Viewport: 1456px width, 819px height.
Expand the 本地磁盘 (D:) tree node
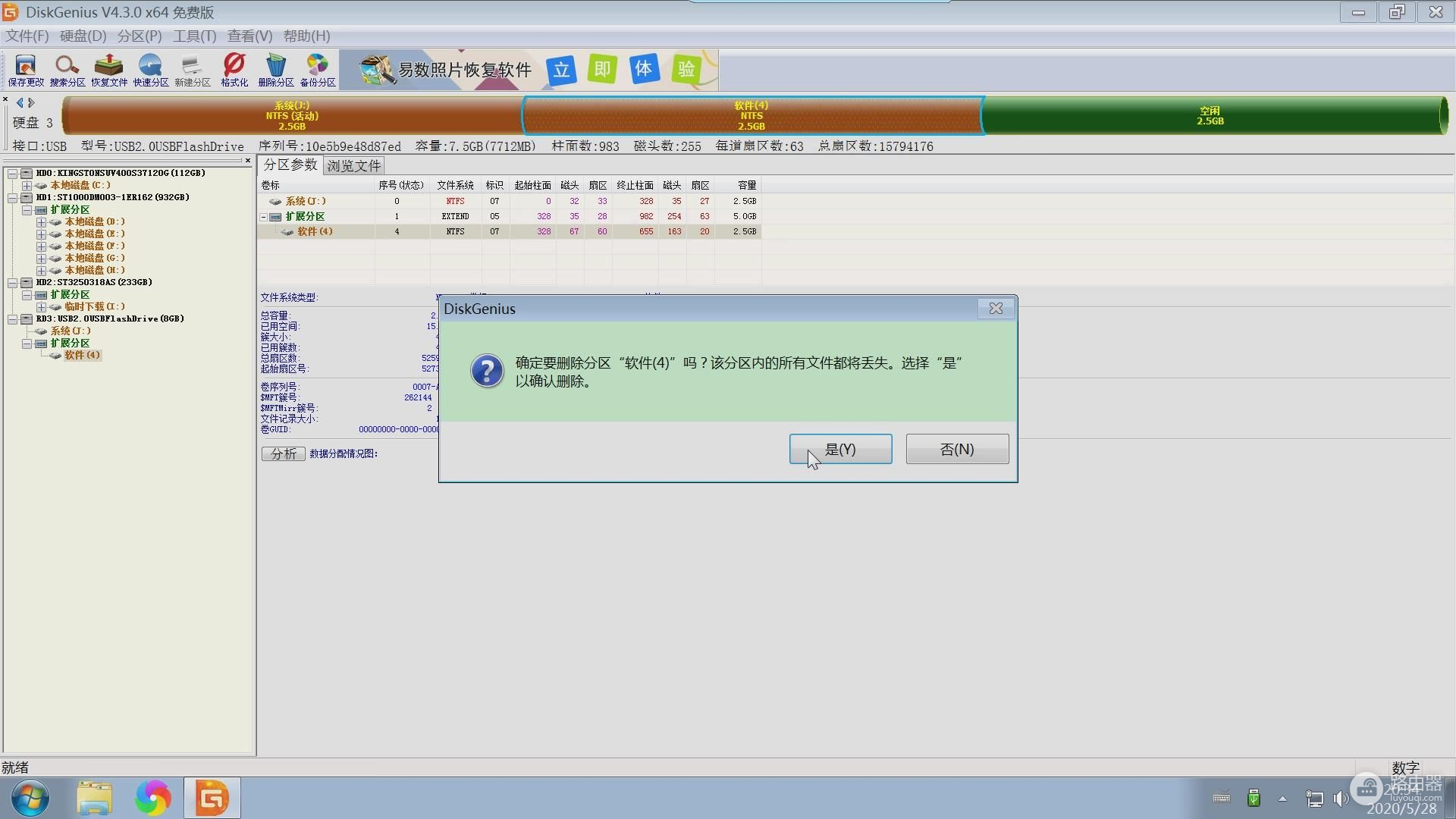click(x=41, y=222)
